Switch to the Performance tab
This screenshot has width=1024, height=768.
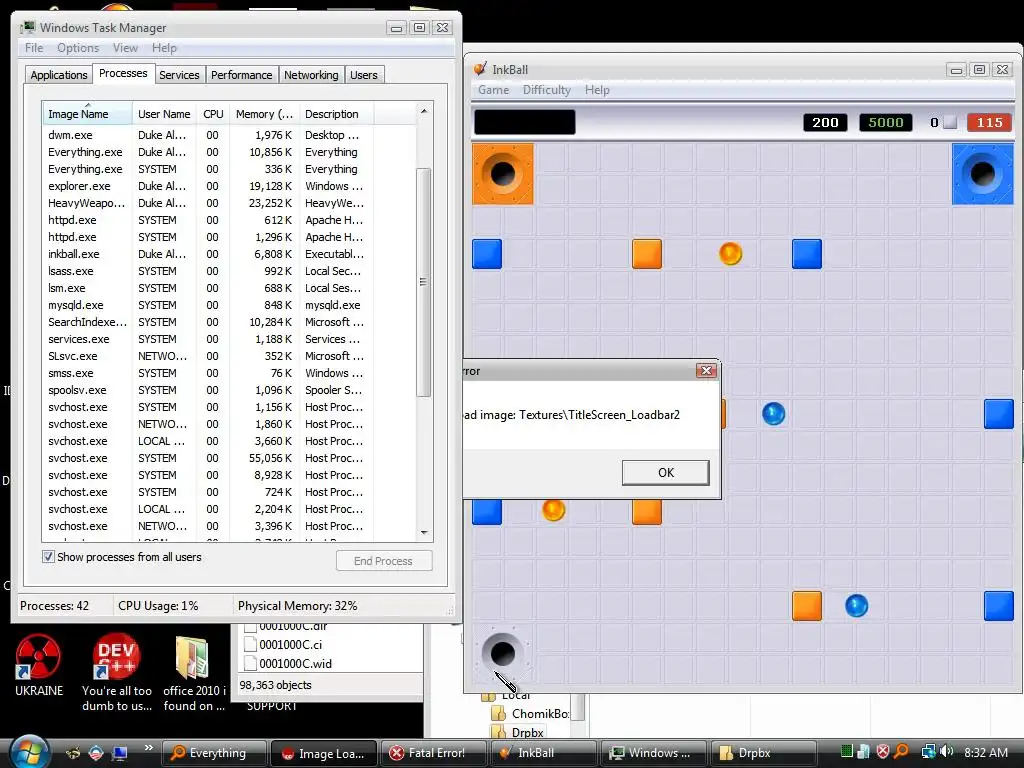click(241, 75)
